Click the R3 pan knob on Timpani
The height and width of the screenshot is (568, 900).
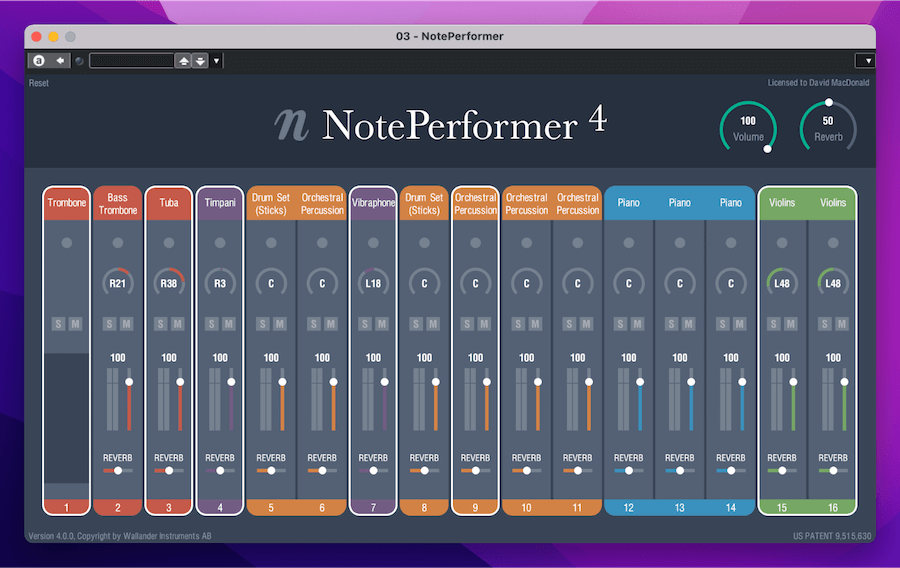[x=220, y=283]
